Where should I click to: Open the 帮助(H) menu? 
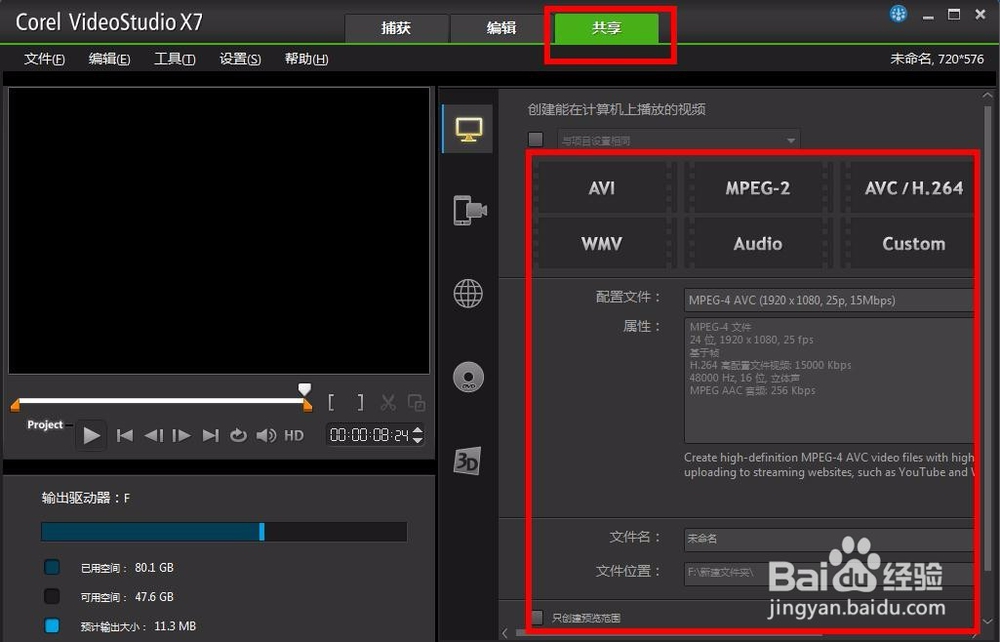point(306,59)
